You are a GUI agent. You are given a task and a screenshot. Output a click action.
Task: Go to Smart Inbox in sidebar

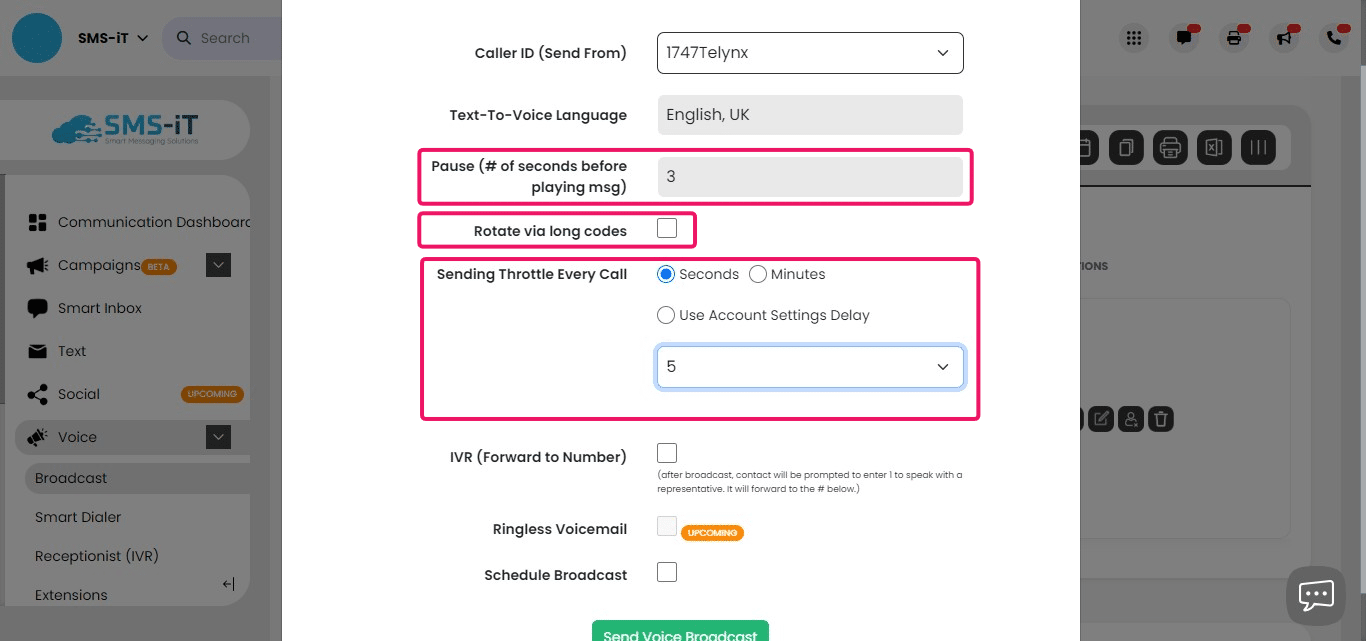coord(100,308)
